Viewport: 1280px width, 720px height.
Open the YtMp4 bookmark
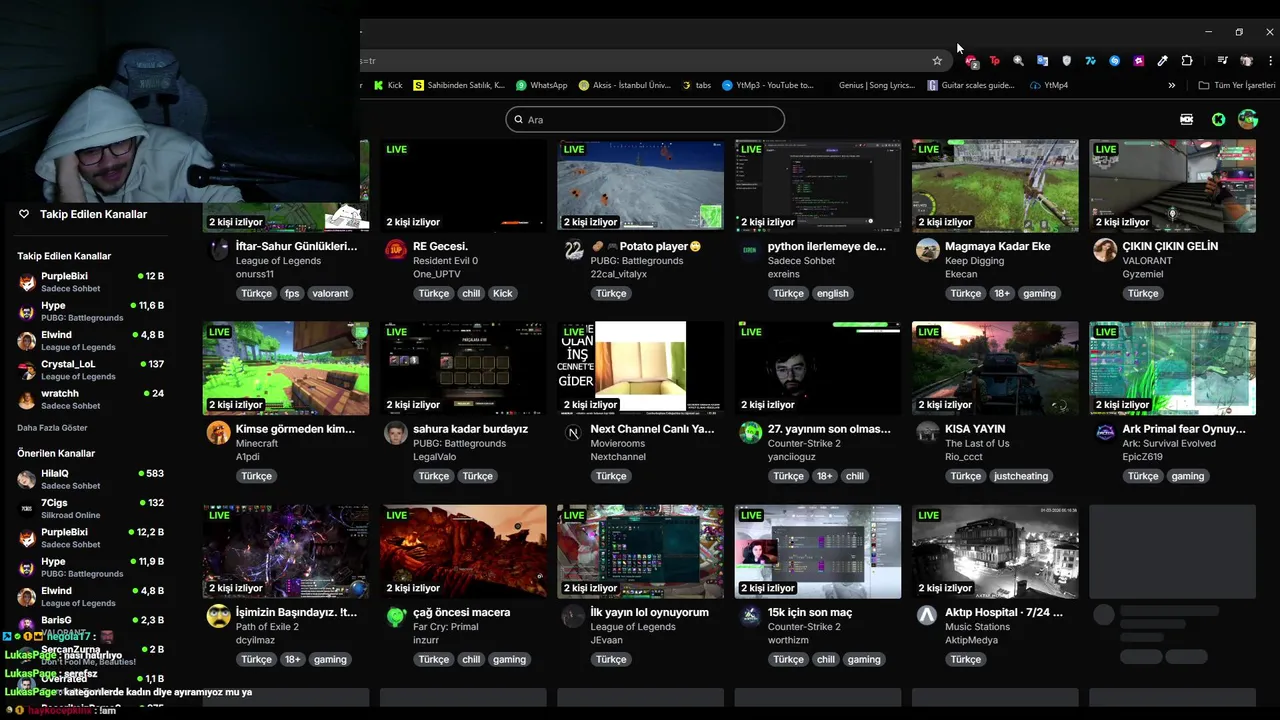[x=1049, y=86]
